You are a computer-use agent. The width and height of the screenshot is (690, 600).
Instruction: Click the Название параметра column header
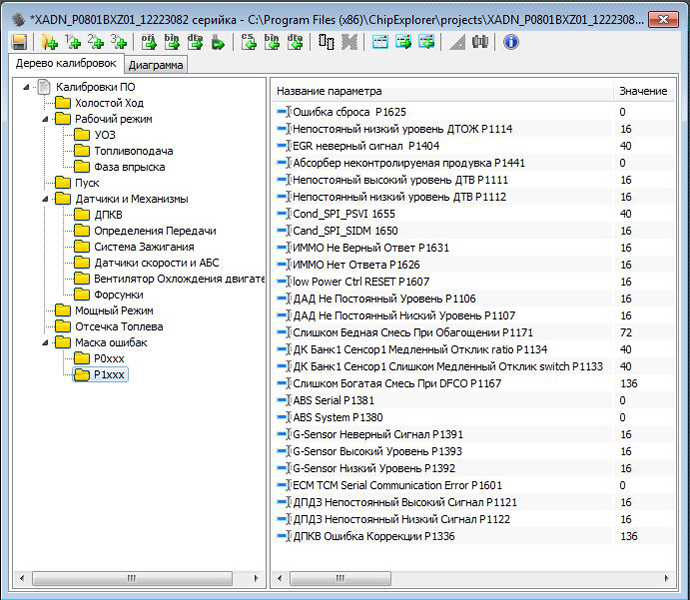(329, 91)
